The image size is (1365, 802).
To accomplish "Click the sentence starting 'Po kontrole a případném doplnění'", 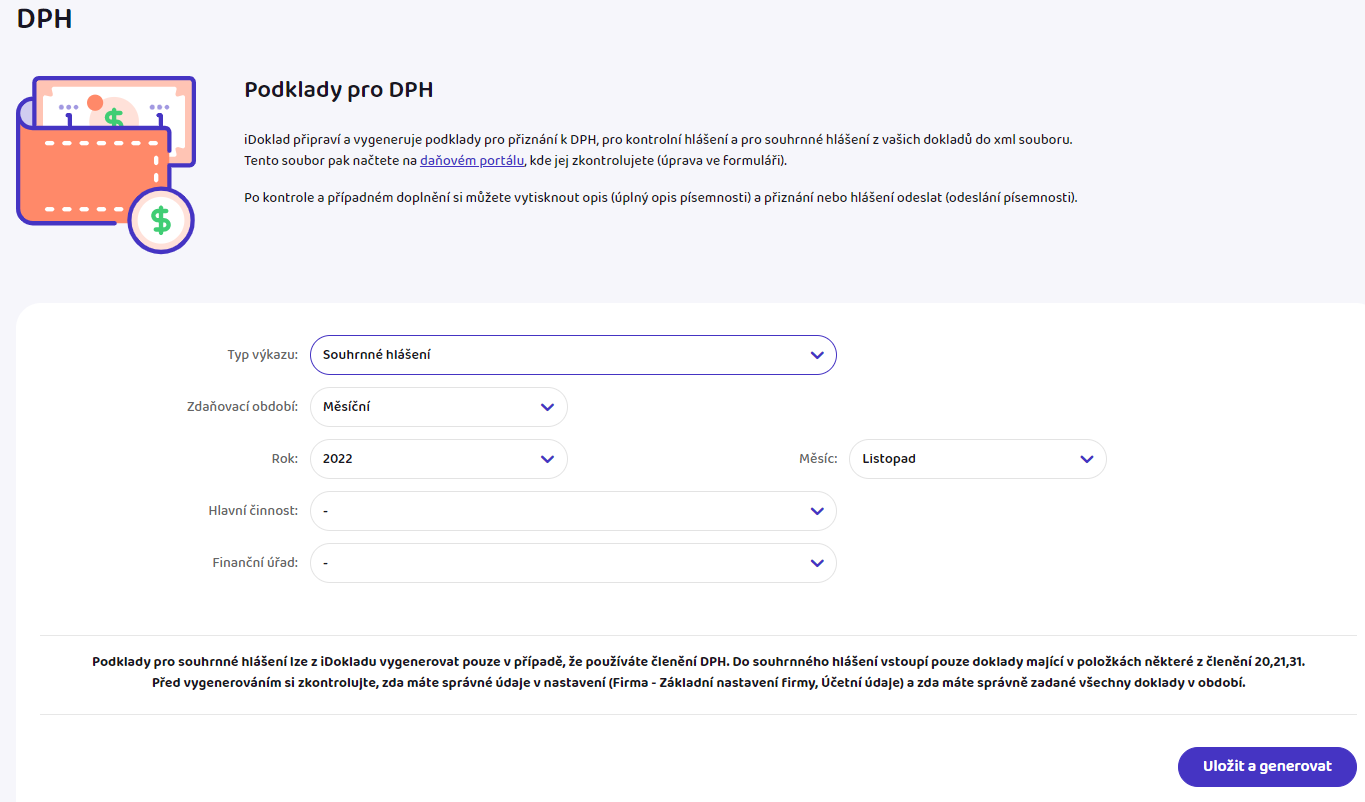I will coord(661,198).
